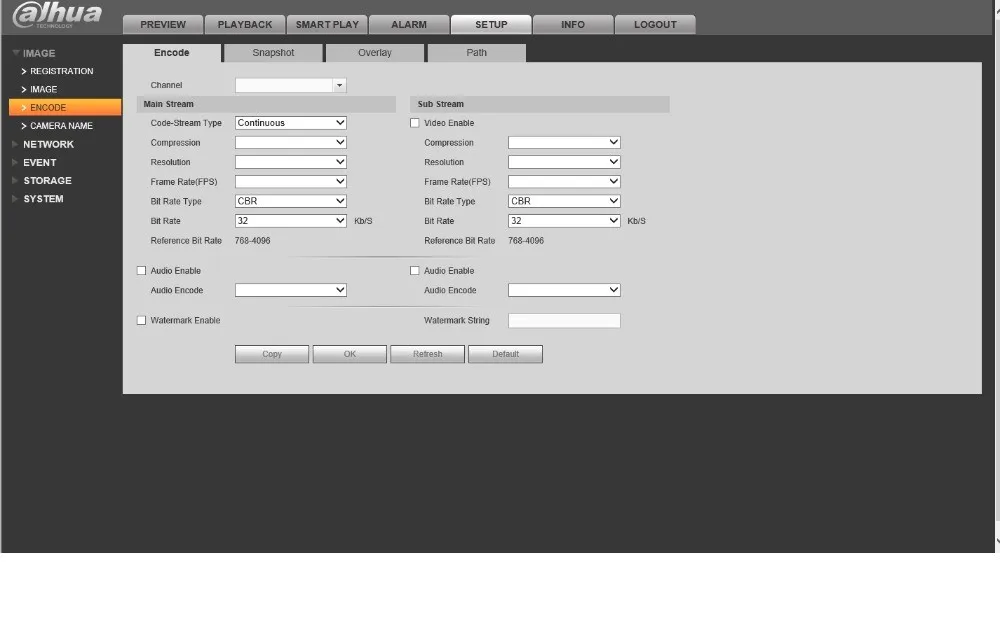The width and height of the screenshot is (1000, 630).
Task: Open the Channel dropdown
Action: [291, 85]
